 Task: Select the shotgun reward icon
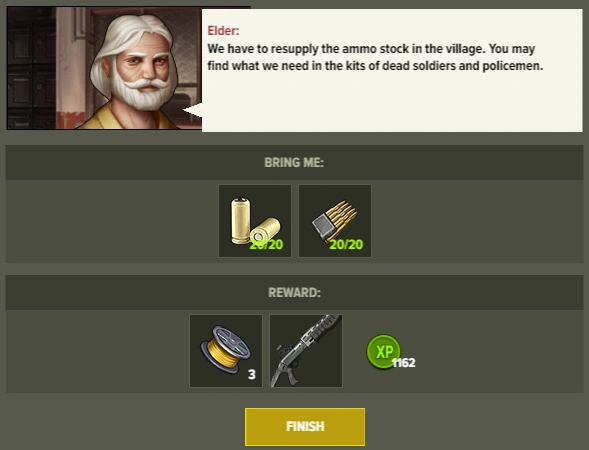click(306, 351)
